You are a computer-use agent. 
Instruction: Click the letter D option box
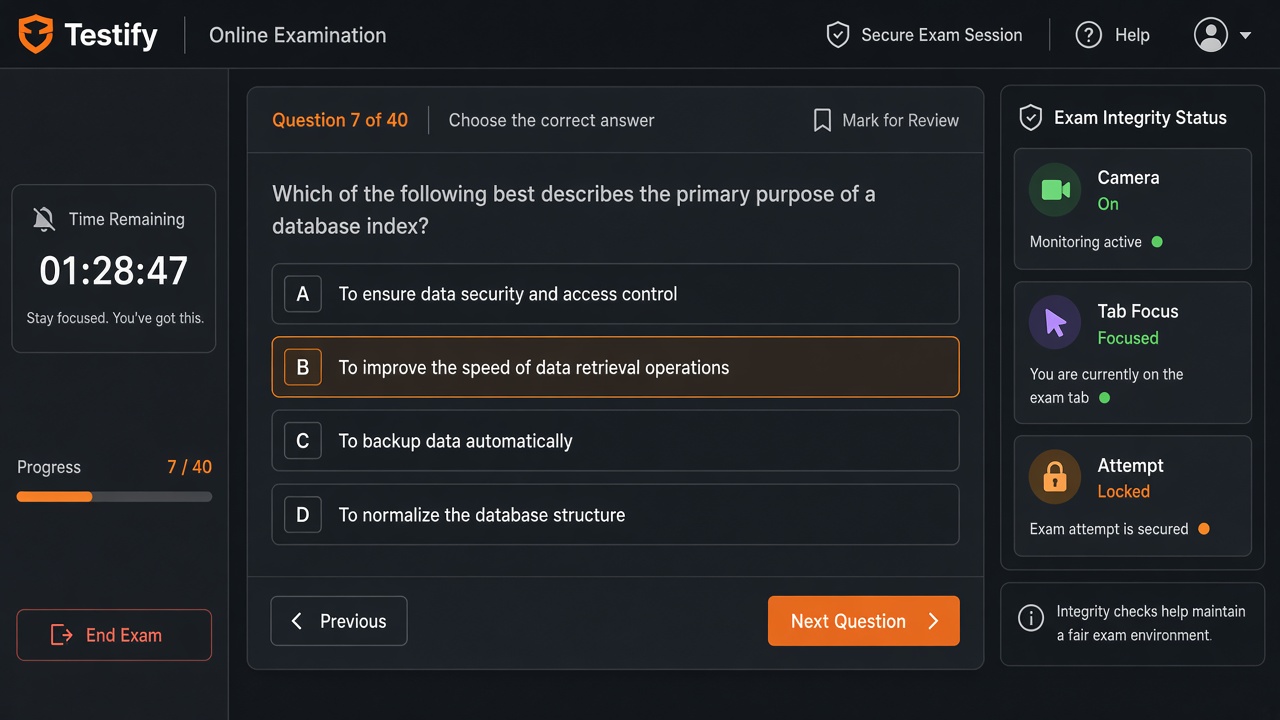(303, 515)
